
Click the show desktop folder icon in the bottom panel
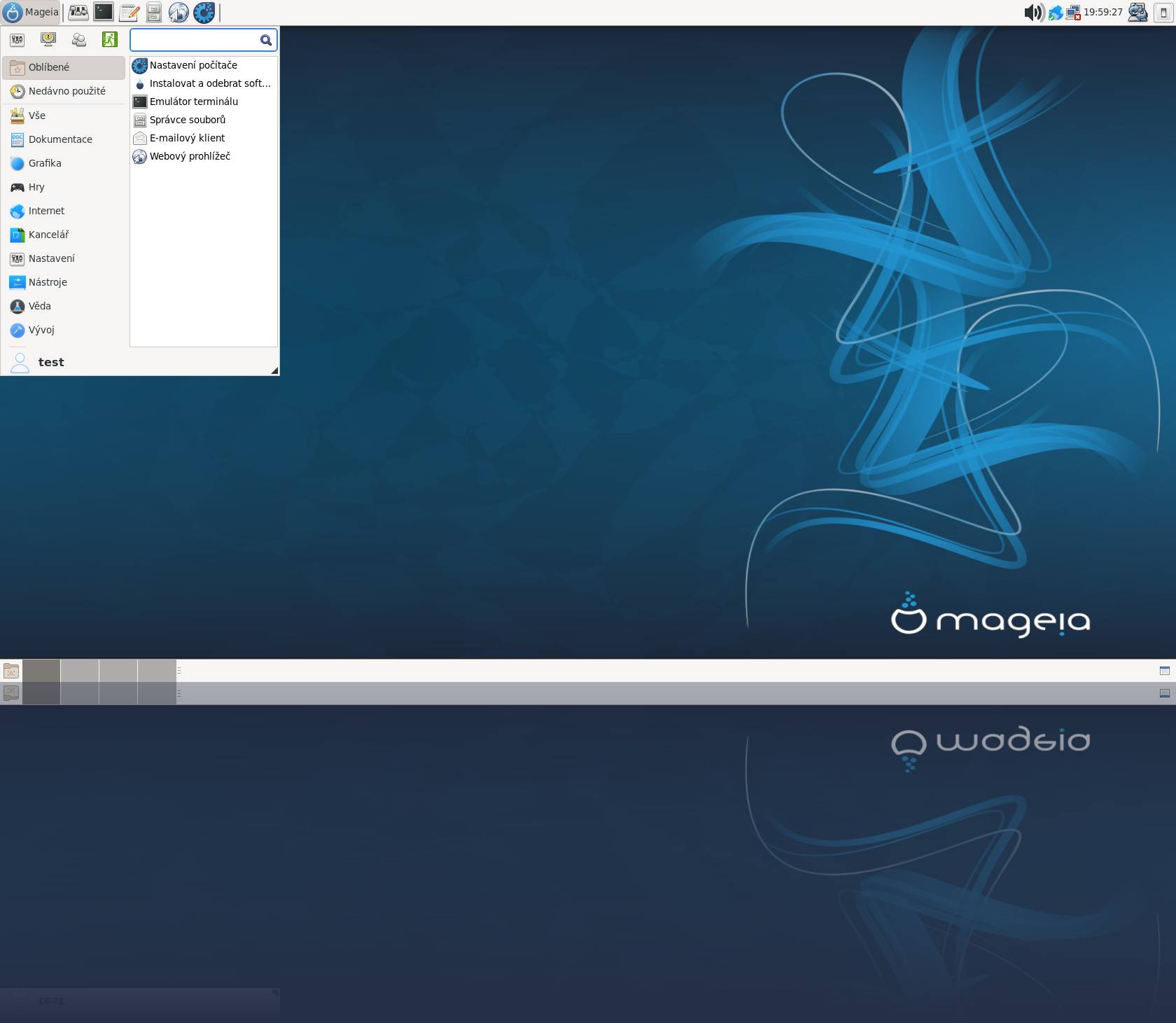click(11, 671)
